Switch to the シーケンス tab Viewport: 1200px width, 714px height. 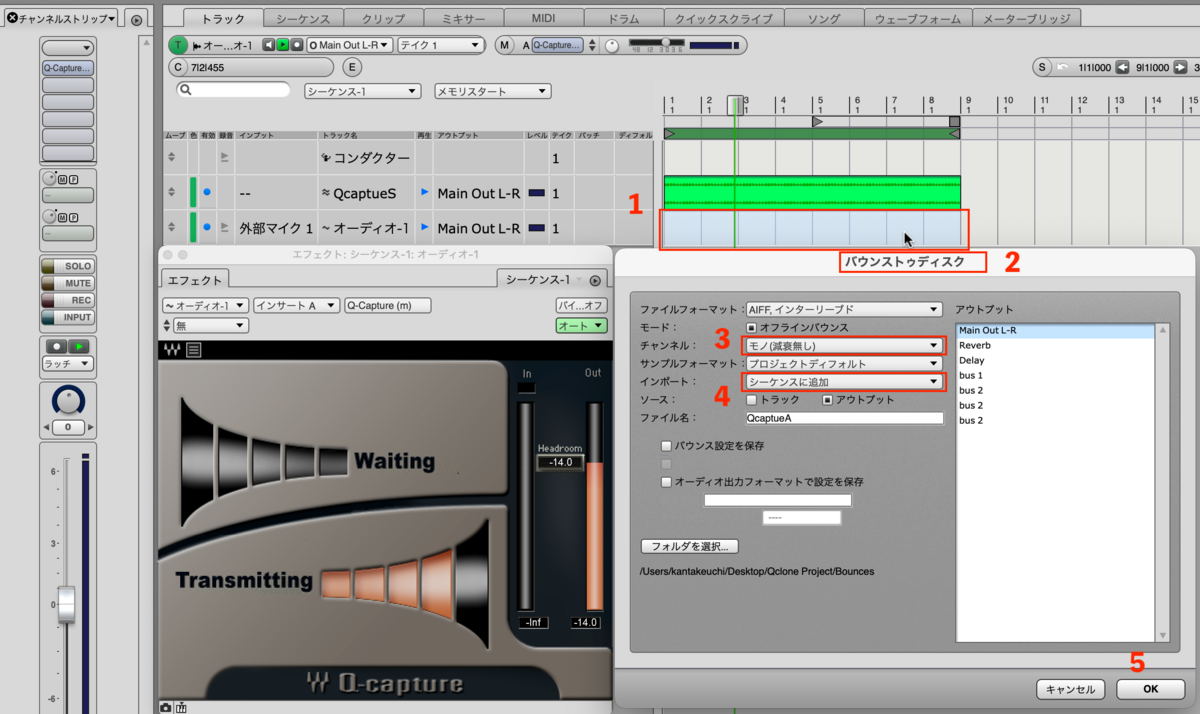tap(304, 19)
